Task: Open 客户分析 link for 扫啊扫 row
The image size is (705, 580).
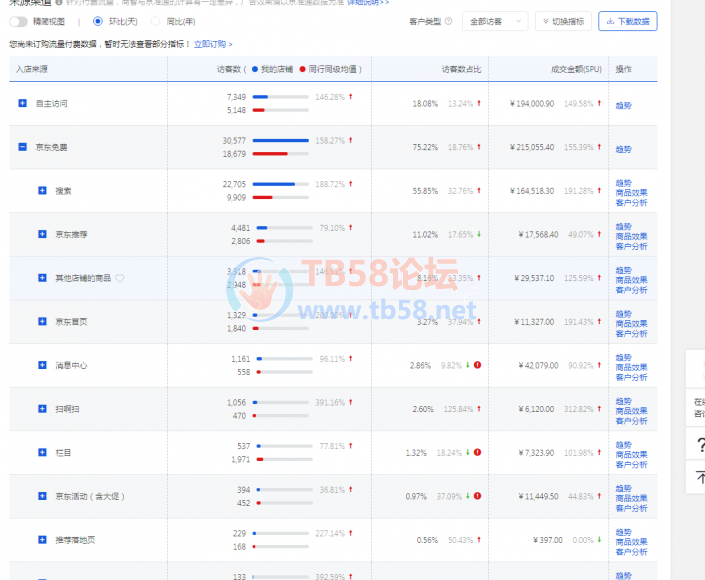Action: [x=631, y=421]
